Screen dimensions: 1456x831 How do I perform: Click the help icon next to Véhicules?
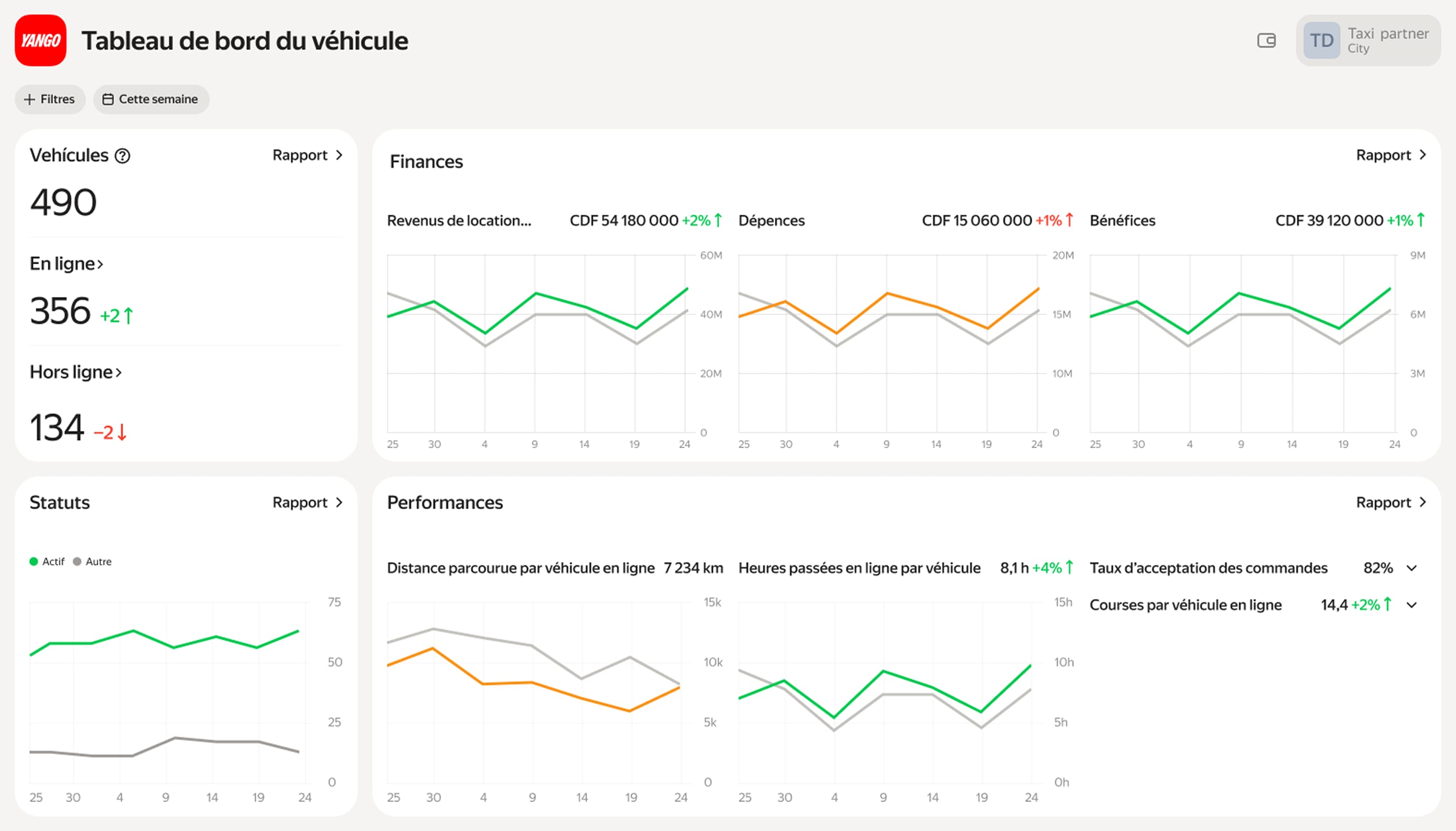tap(123, 155)
